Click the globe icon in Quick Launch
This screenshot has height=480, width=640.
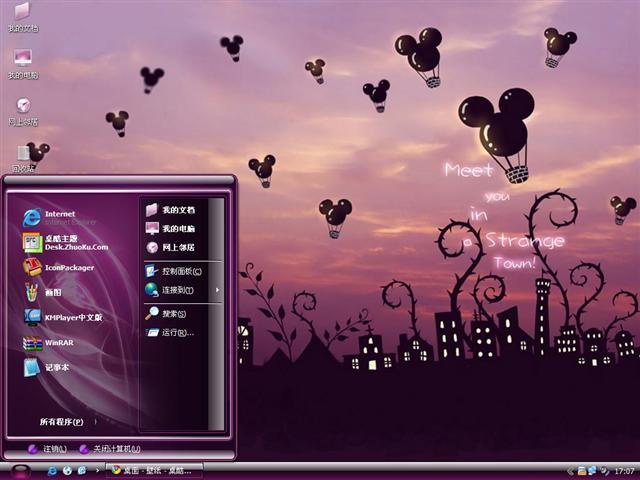[x=67, y=471]
